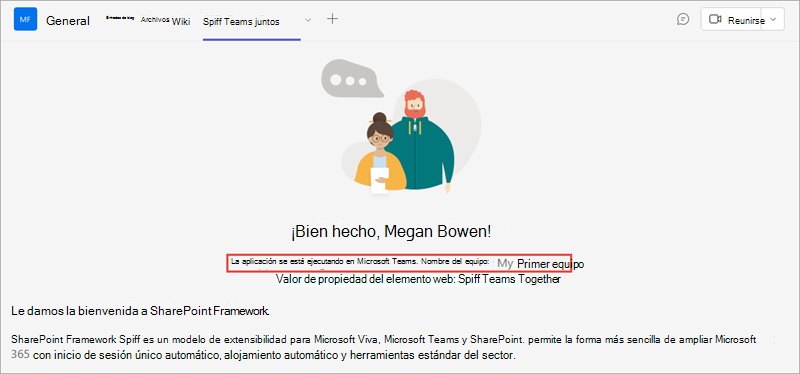Viewport: 800px width, 374px height.
Task: Click text 'Valor de propiedad del elemento web'
Action: [366, 280]
